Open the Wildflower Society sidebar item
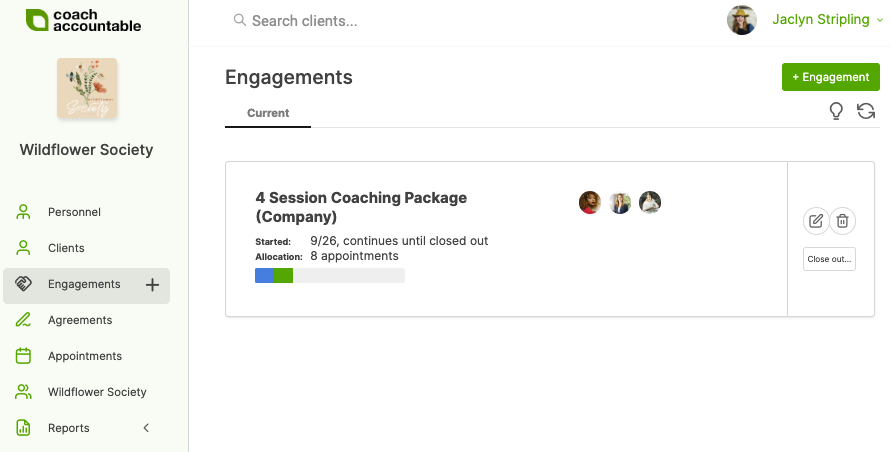Viewport: 891px width, 452px height. (97, 392)
